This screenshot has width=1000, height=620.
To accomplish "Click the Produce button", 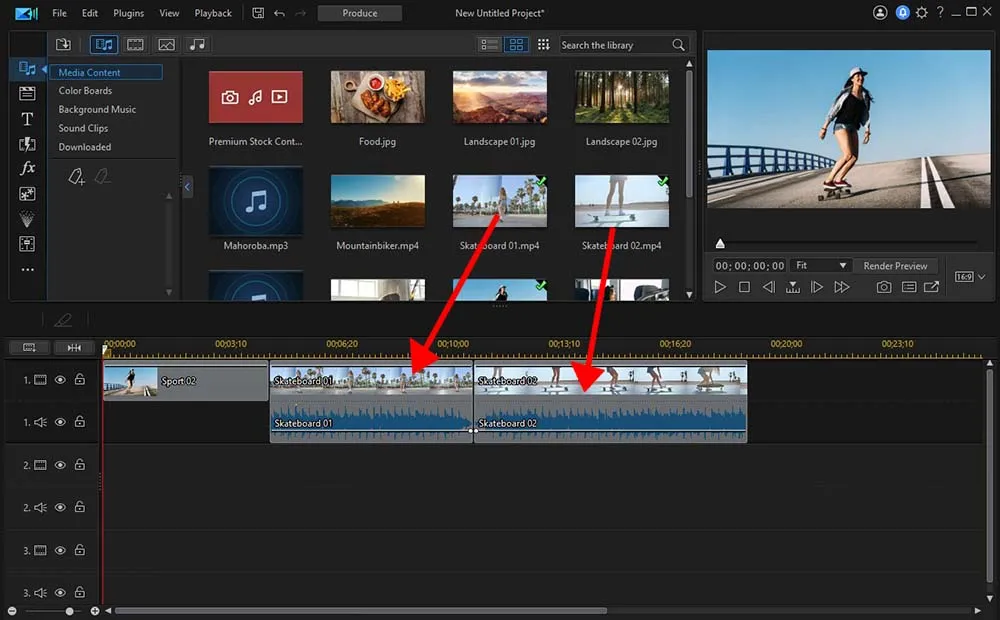I will [360, 13].
